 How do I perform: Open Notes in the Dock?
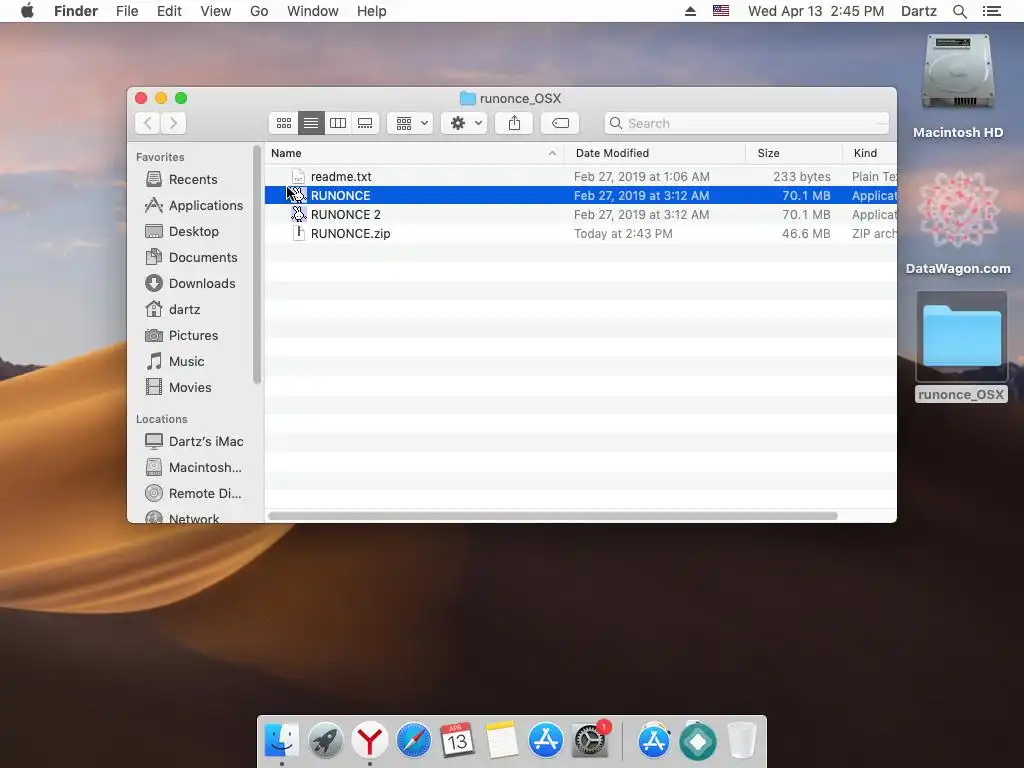(502, 741)
